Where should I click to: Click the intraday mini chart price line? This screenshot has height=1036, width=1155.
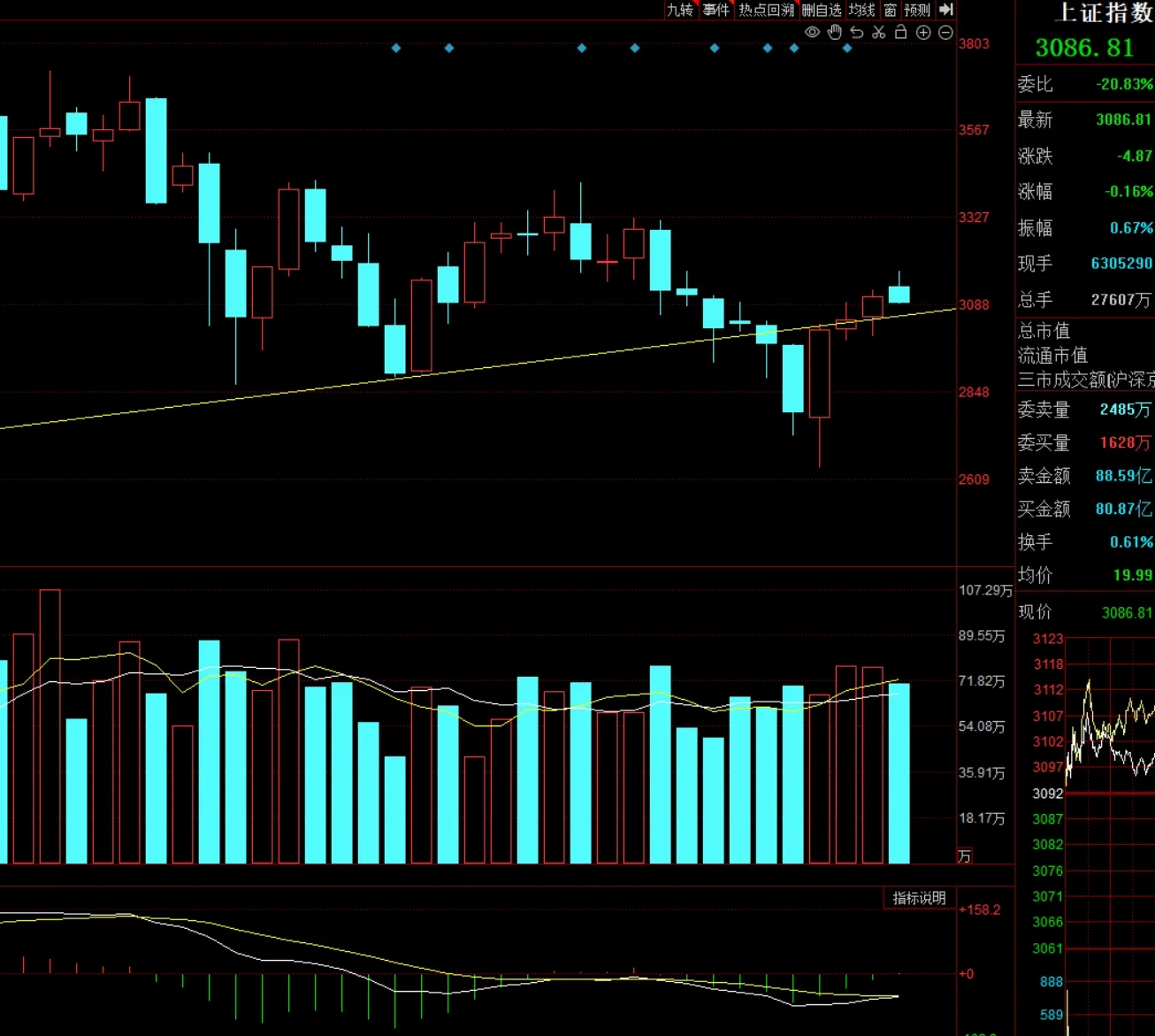click(1110, 734)
